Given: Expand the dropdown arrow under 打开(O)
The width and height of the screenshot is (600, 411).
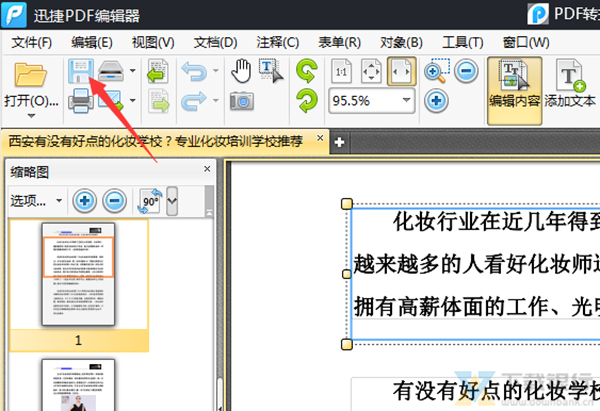Looking at the screenshot, I should click(31, 116).
